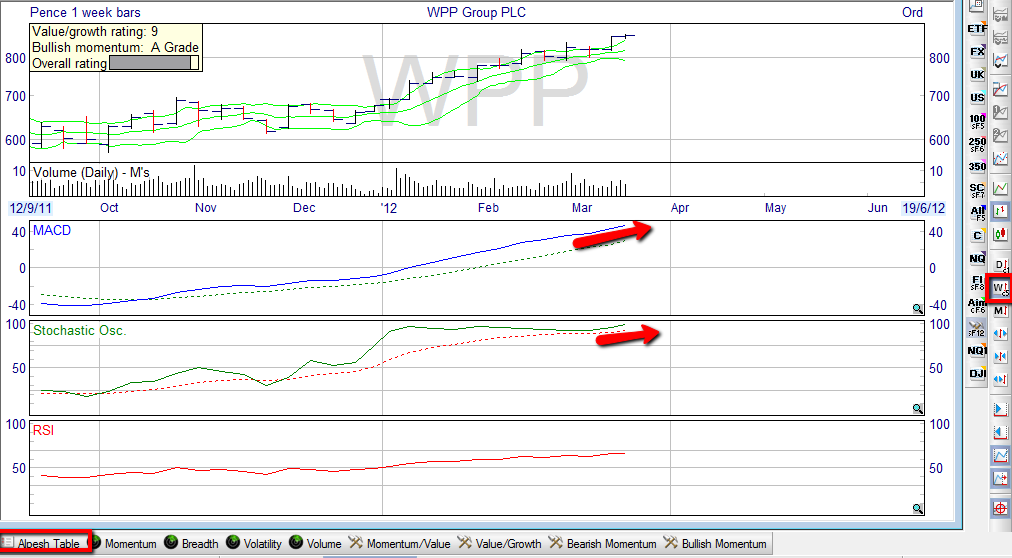The width and height of the screenshot is (1012, 558).
Task: Open the NQ Nasdaq list
Action: [x=977, y=259]
